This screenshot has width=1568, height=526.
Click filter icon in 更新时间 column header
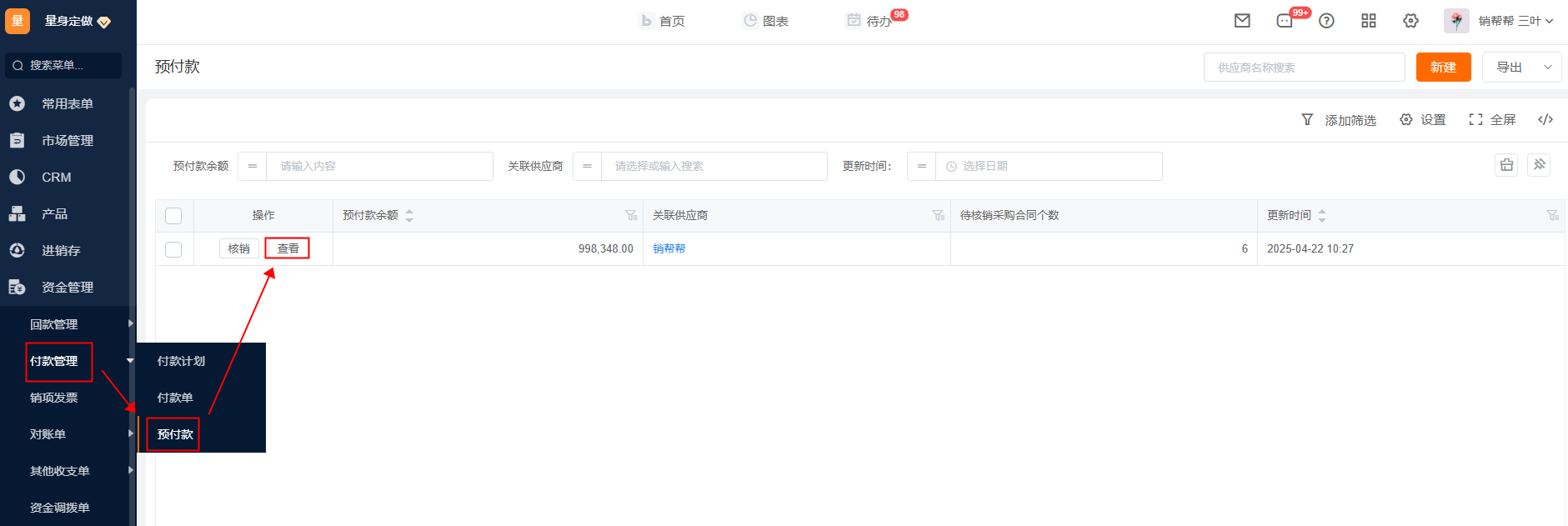coord(1553,215)
